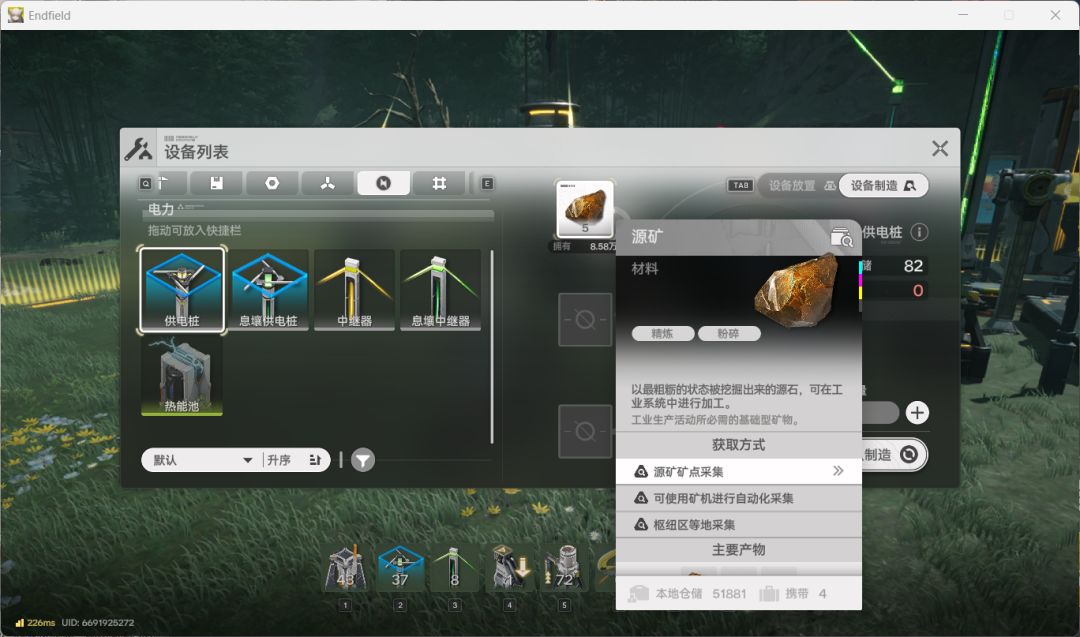Click the second empty ingredient slot
The width and height of the screenshot is (1080, 637).
(x=585, y=432)
